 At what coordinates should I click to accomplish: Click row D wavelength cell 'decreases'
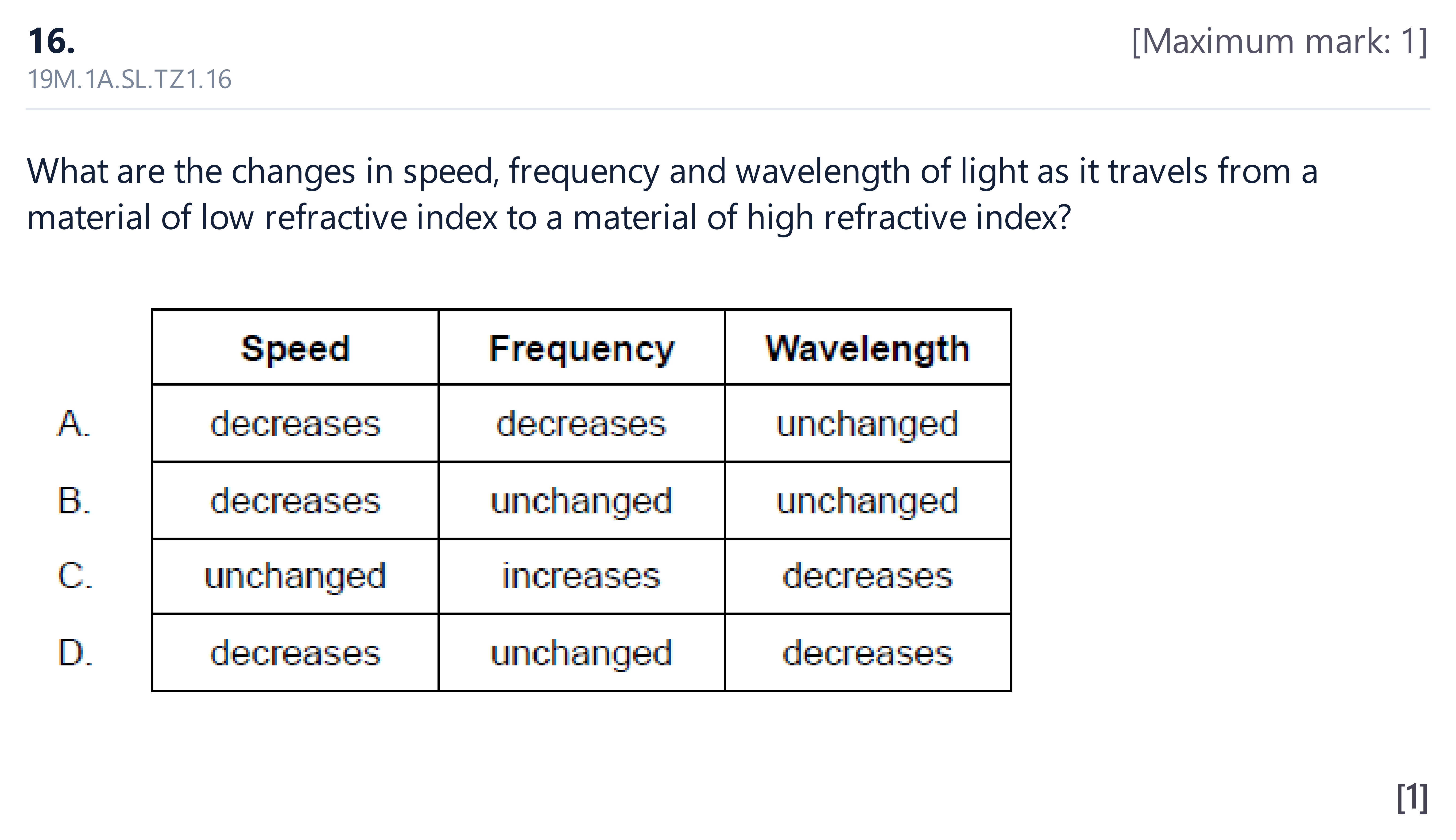867,653
